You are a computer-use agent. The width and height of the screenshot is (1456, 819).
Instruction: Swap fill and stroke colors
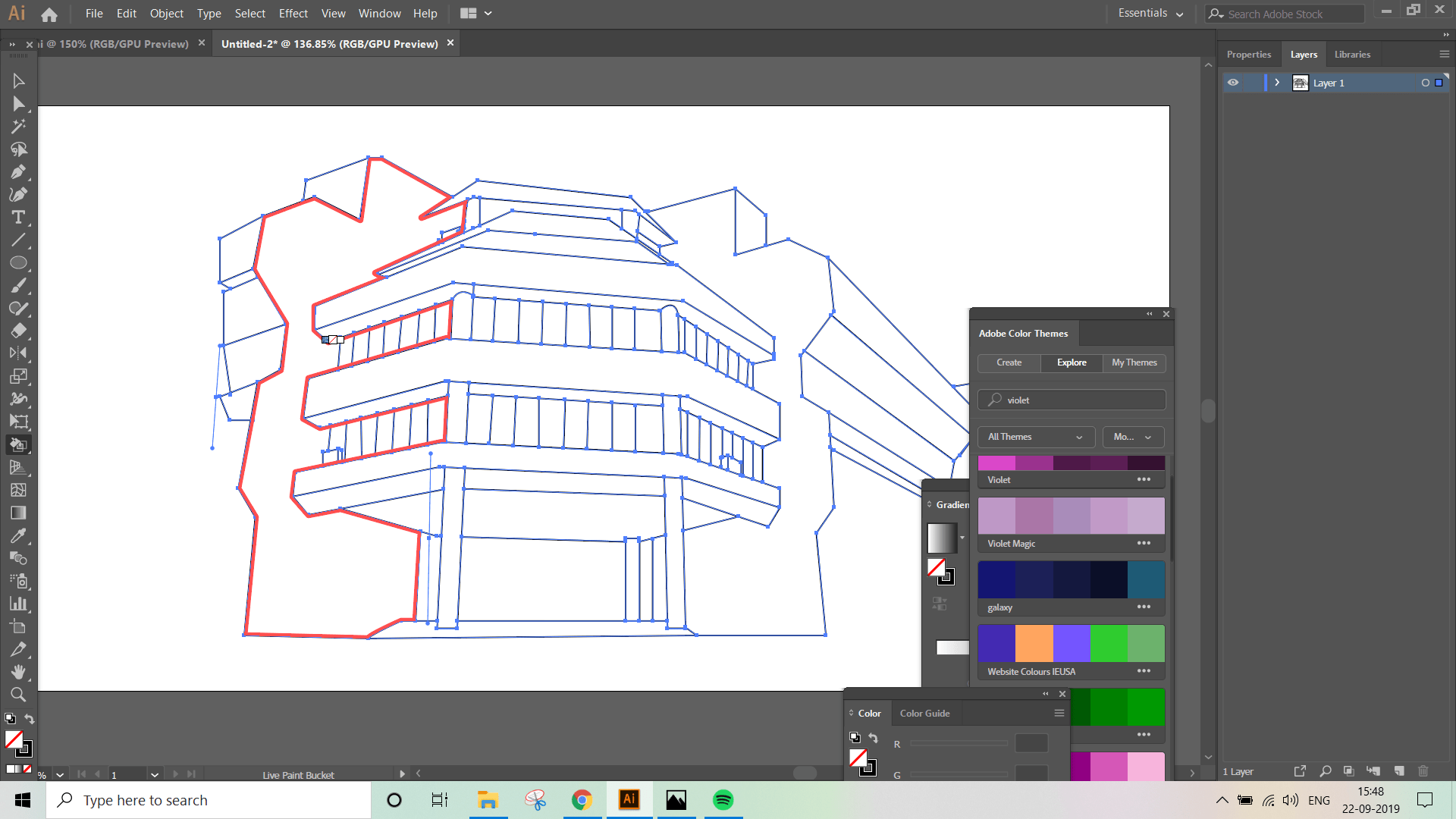[30, 719]
